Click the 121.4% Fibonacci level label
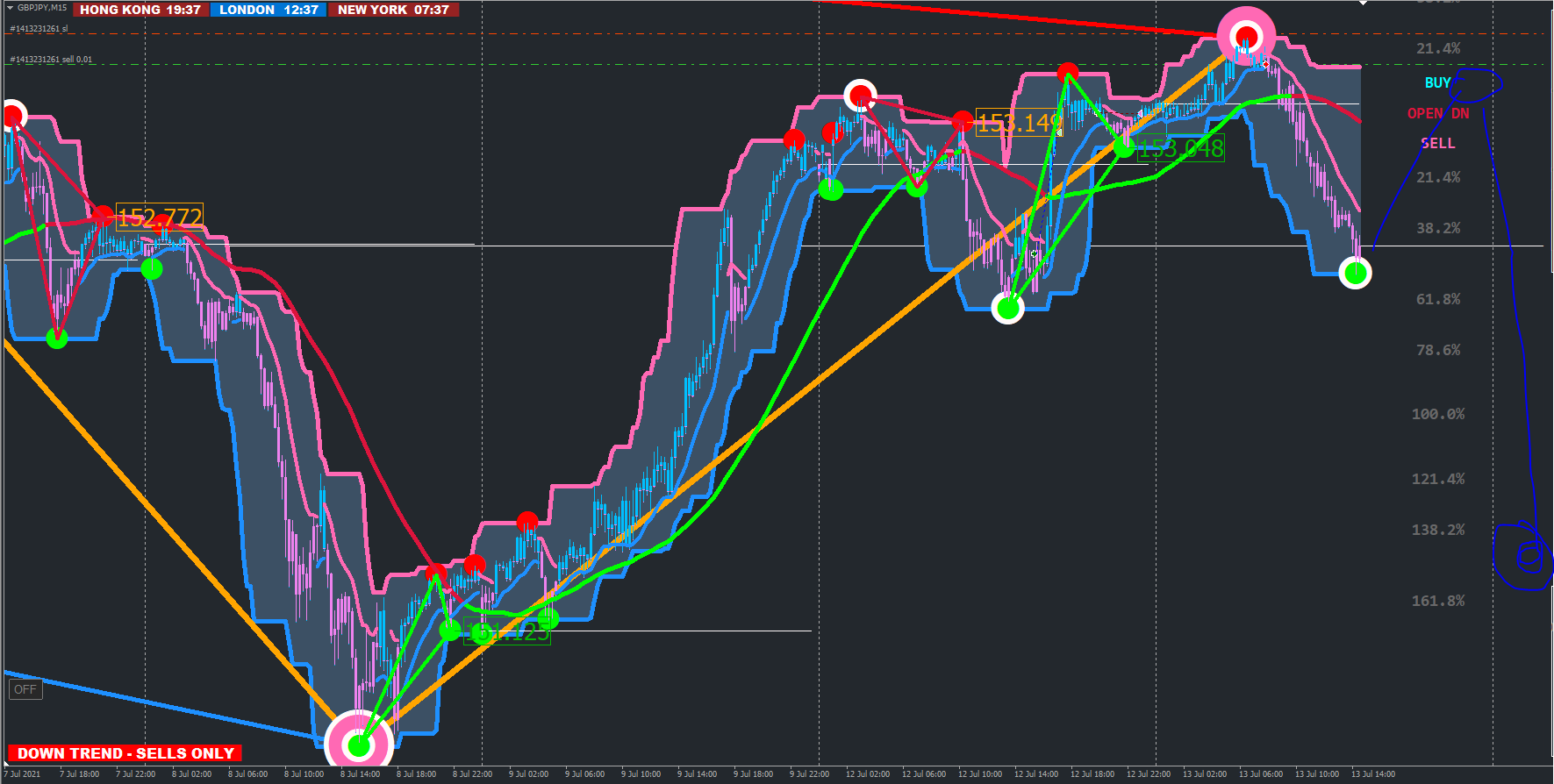Screen dimensions: 1554x784 [1437, 479]
